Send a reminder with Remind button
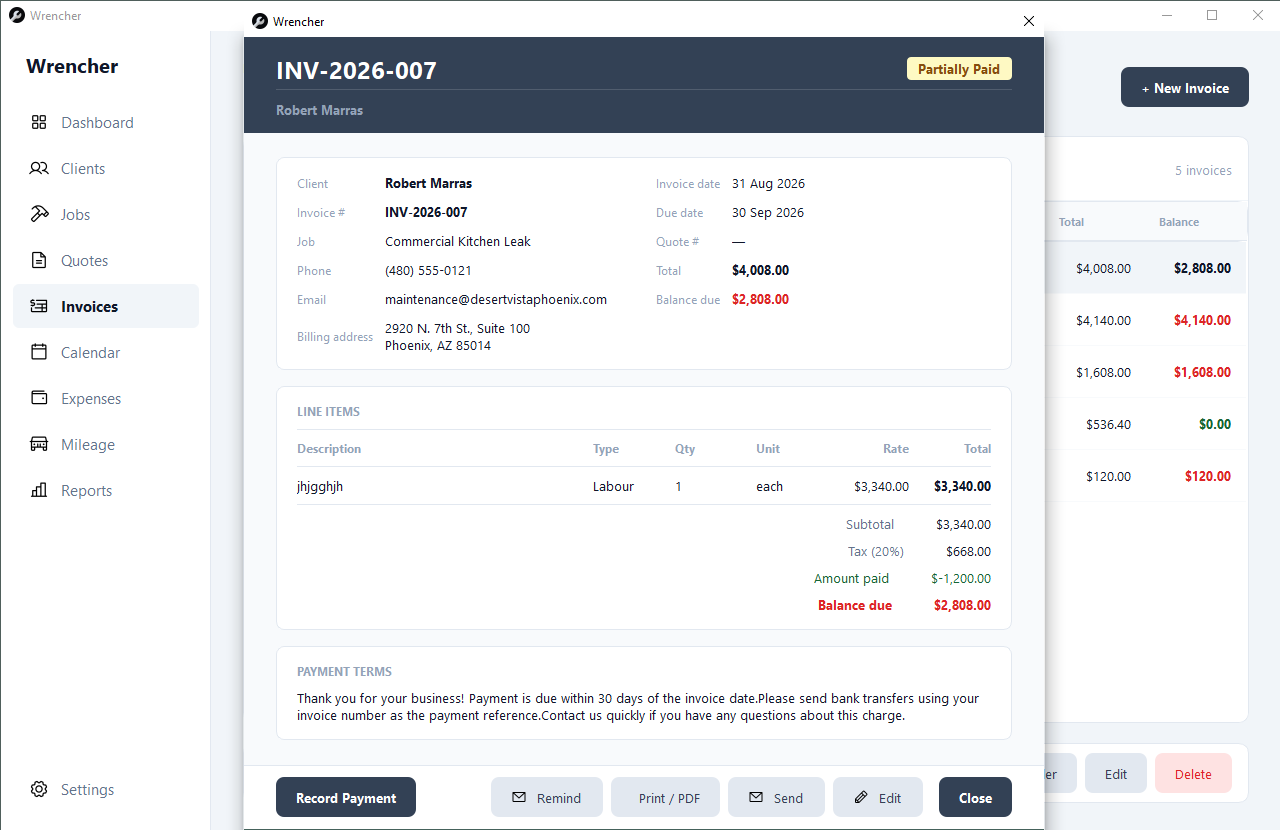 547,798
